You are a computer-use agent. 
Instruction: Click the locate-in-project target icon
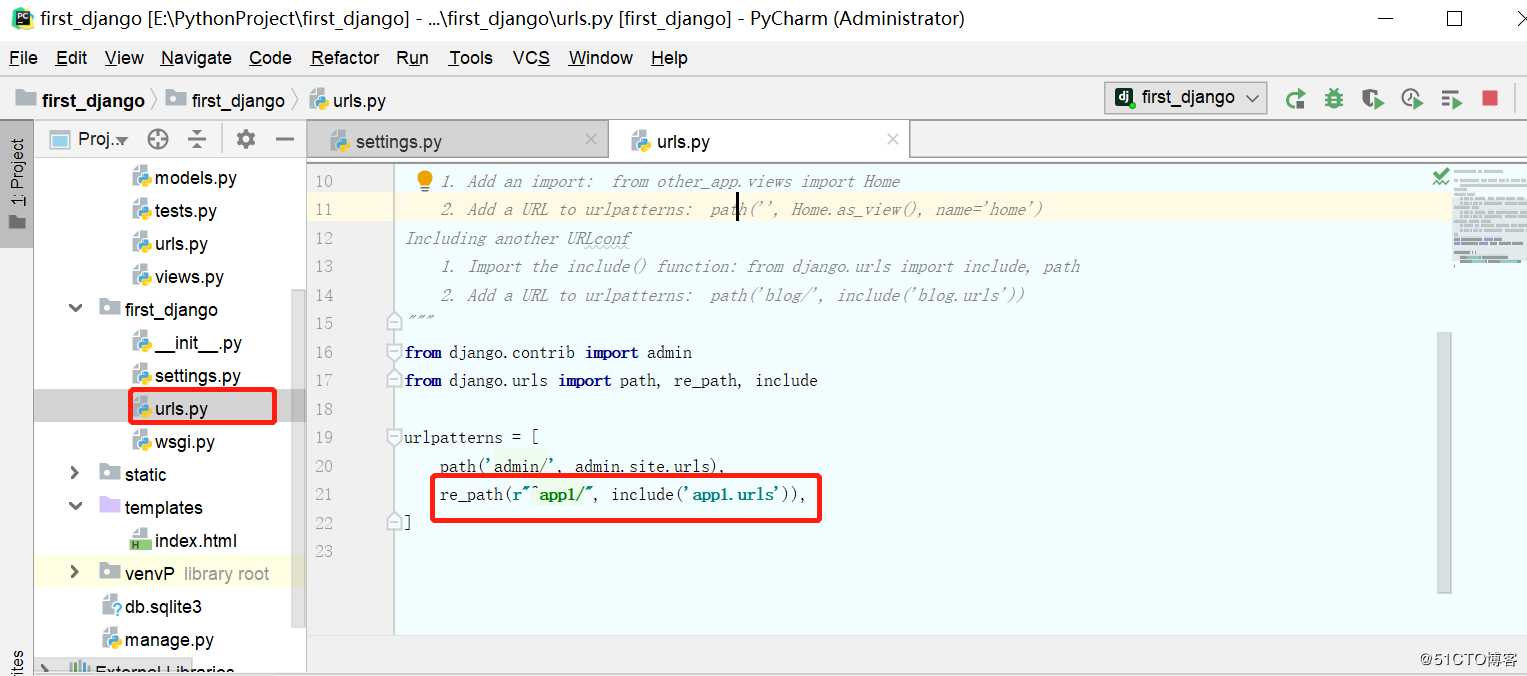[x=157, y=139]
